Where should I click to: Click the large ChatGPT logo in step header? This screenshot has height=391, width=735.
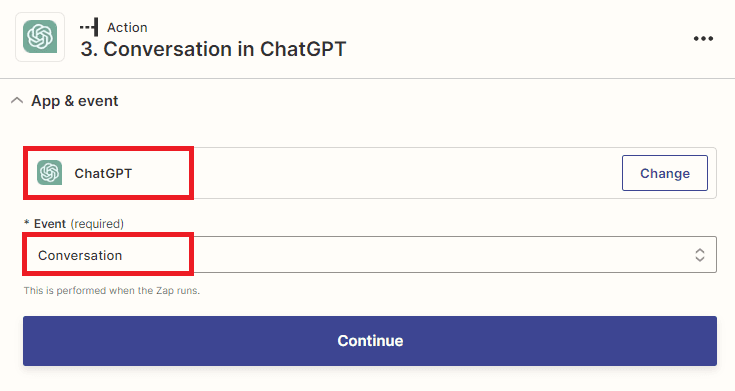(x=40, y=37)
